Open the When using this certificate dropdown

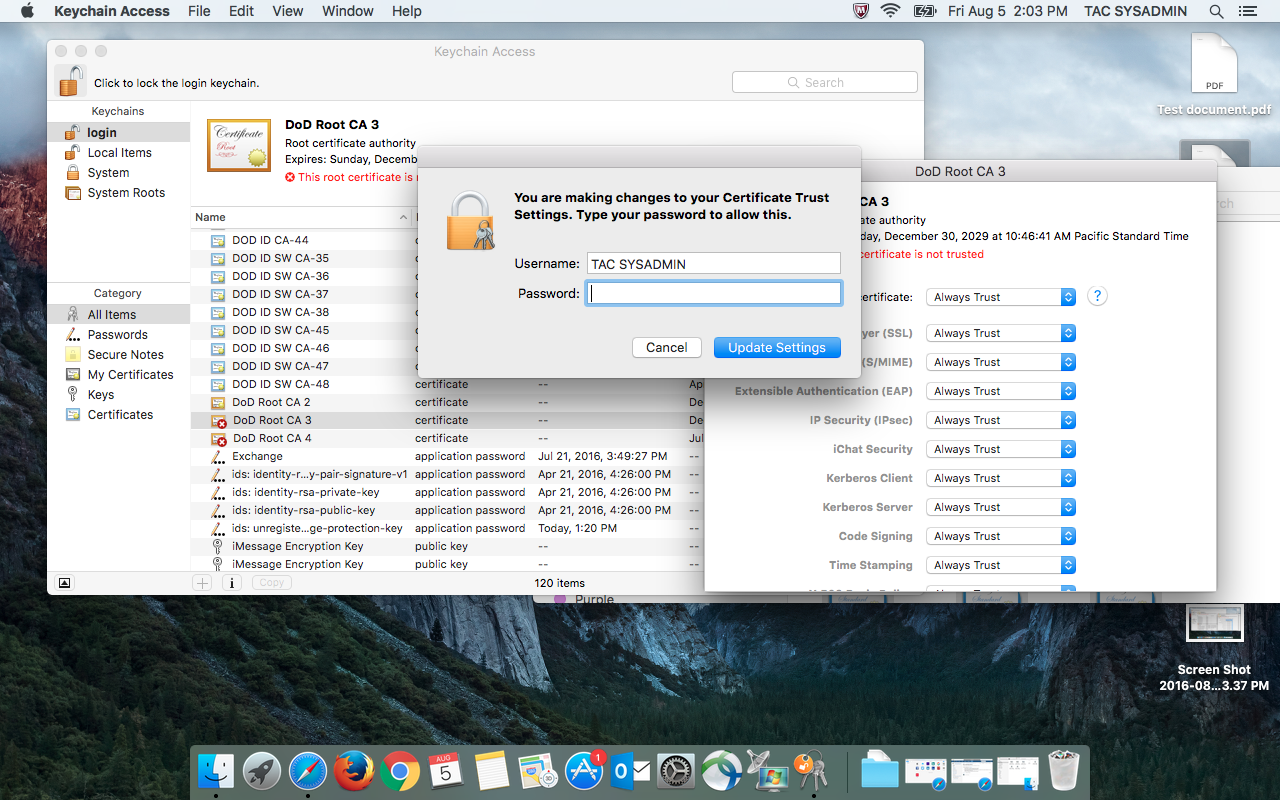[x=1000, y=297]
